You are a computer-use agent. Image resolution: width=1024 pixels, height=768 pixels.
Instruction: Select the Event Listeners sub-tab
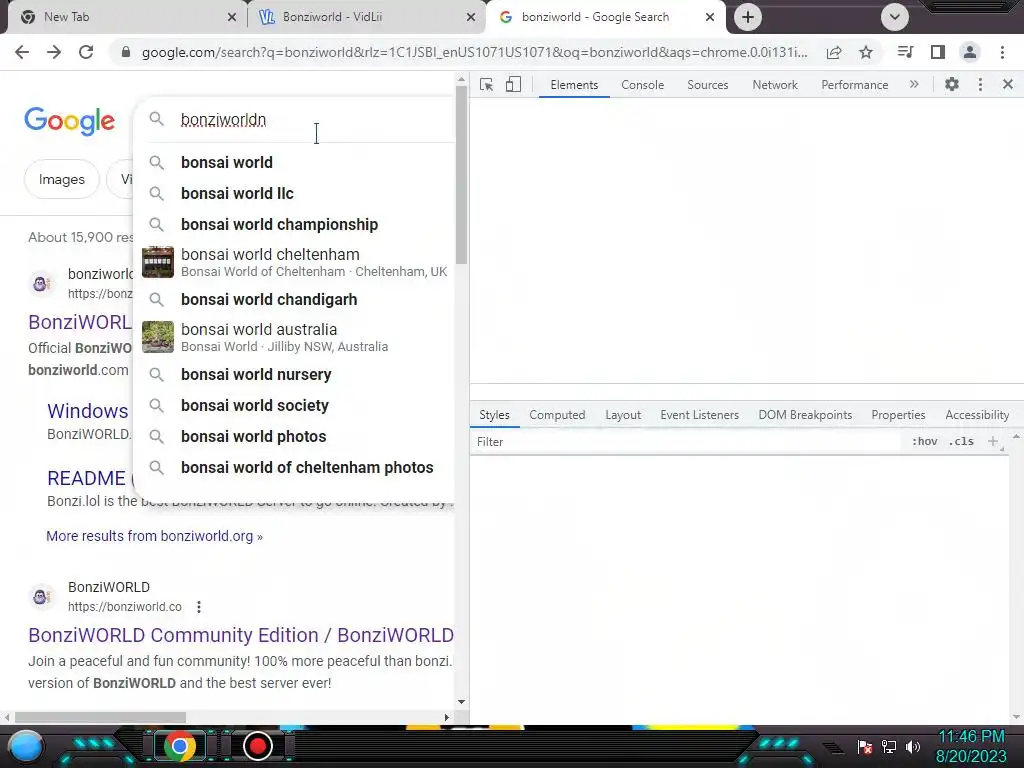point(699,415)
